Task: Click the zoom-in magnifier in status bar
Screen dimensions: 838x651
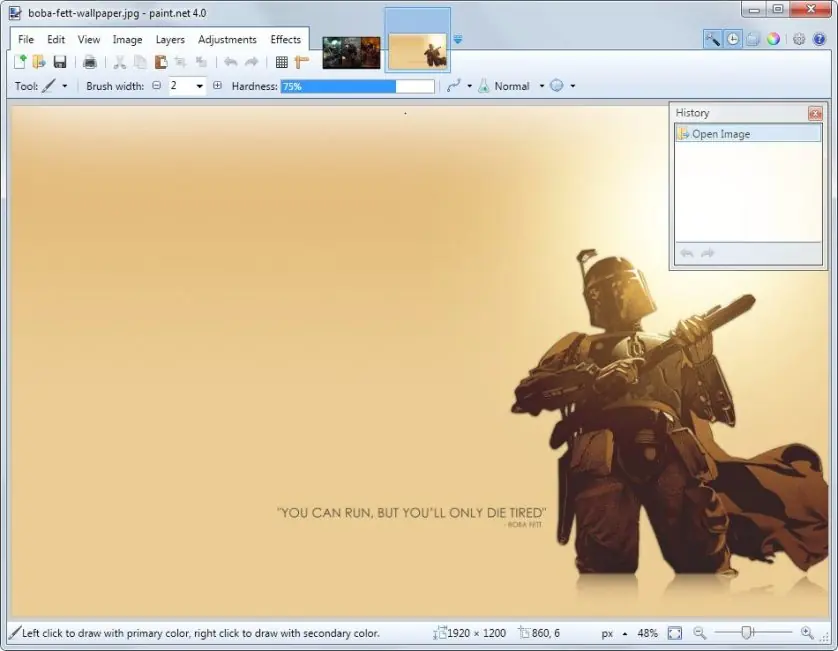Action: (807, 633)
